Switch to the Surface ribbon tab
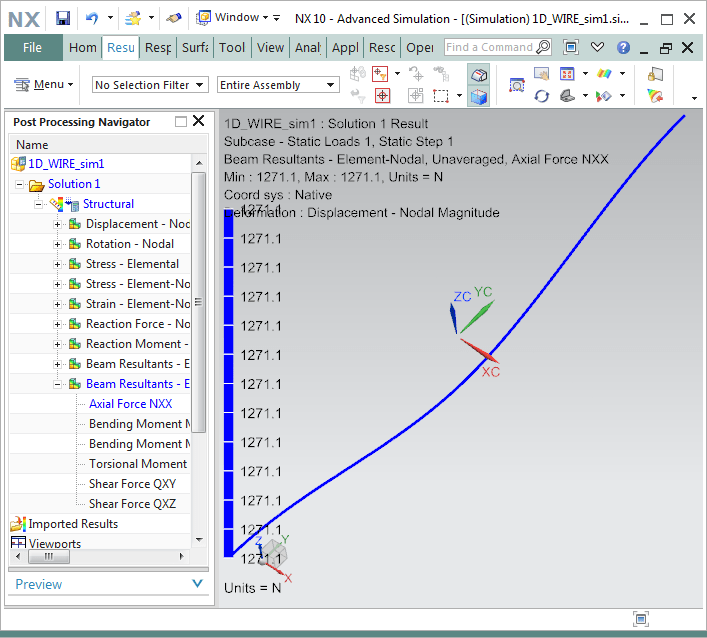707x638 pixels. coord(195,47)
